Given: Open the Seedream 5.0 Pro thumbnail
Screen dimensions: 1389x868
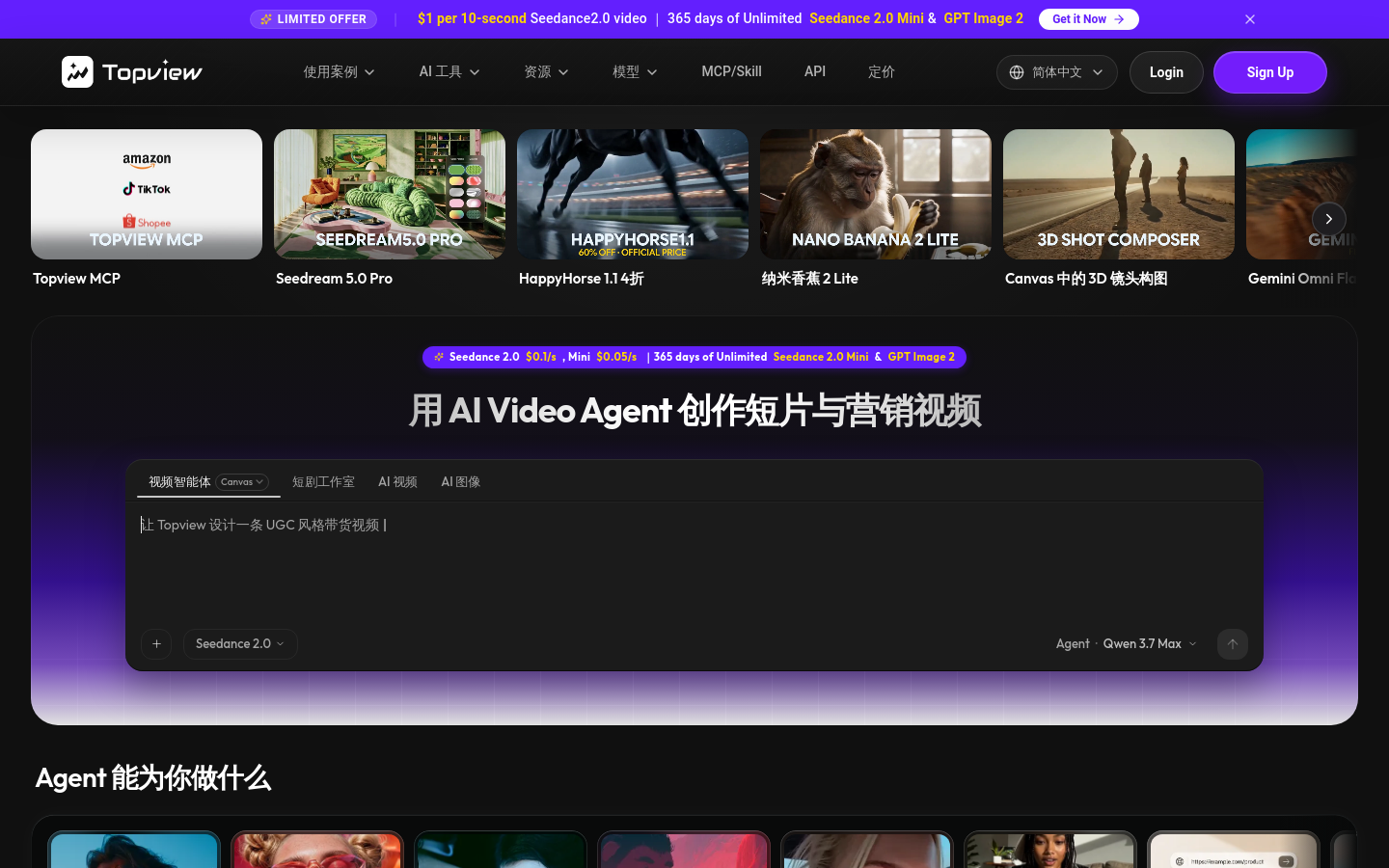Looking at the screenshot, I should coord(390,194).
